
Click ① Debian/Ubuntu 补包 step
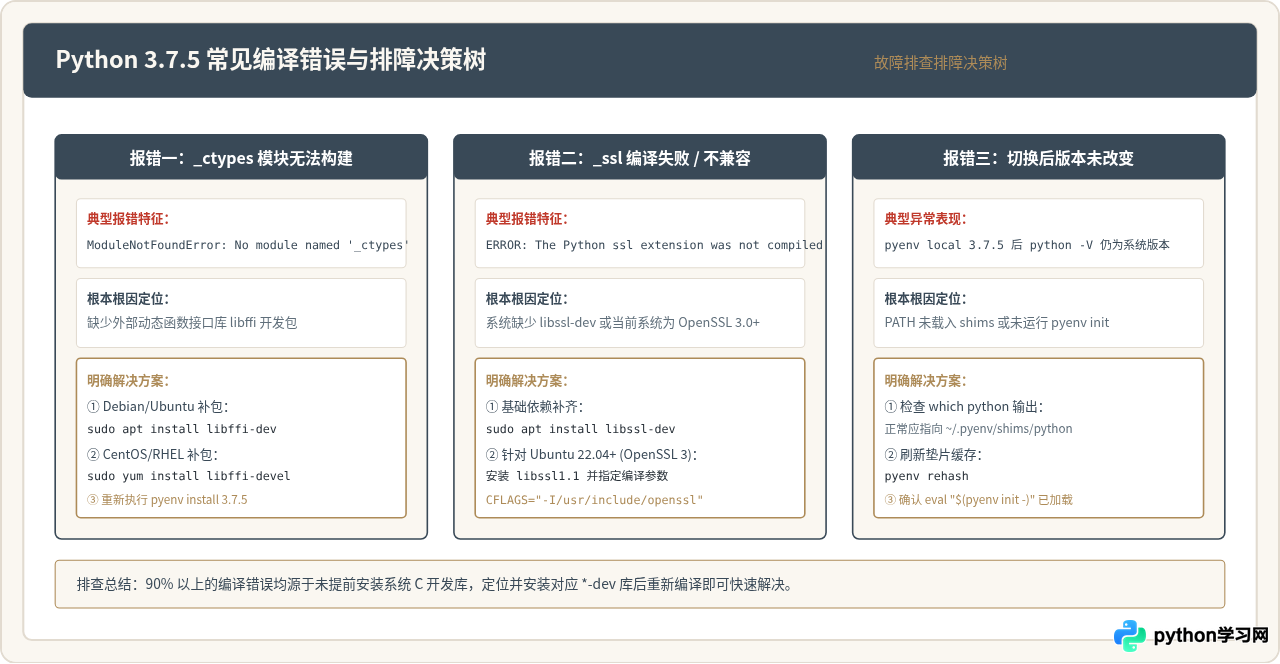point(158,407)
